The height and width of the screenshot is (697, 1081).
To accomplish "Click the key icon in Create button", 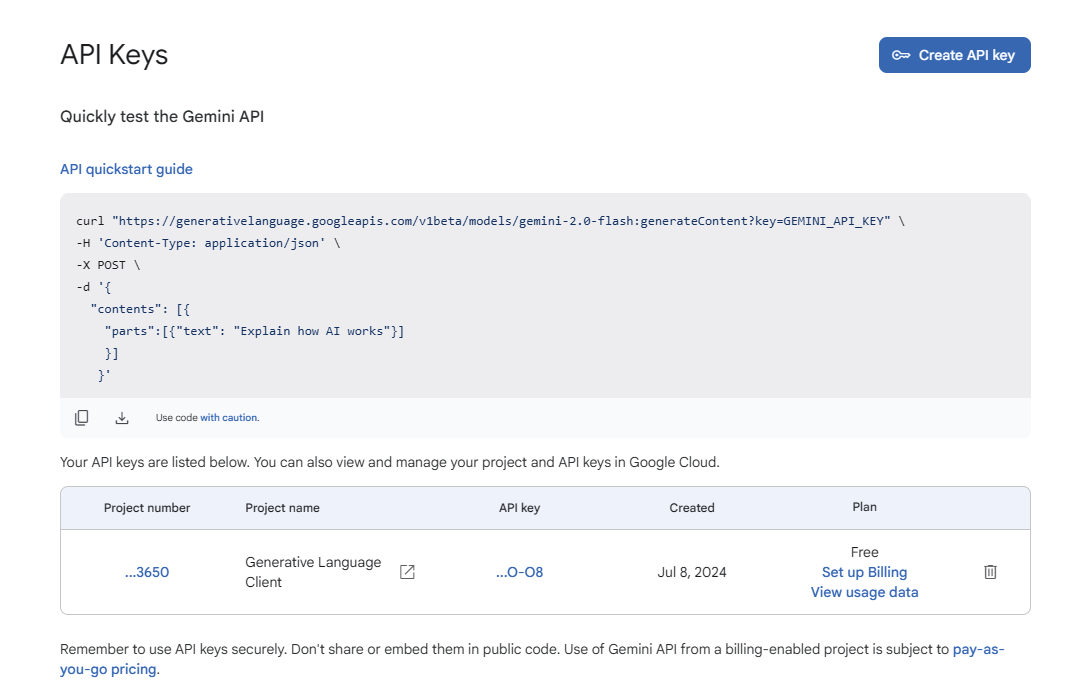I will (x=901, y=55).
